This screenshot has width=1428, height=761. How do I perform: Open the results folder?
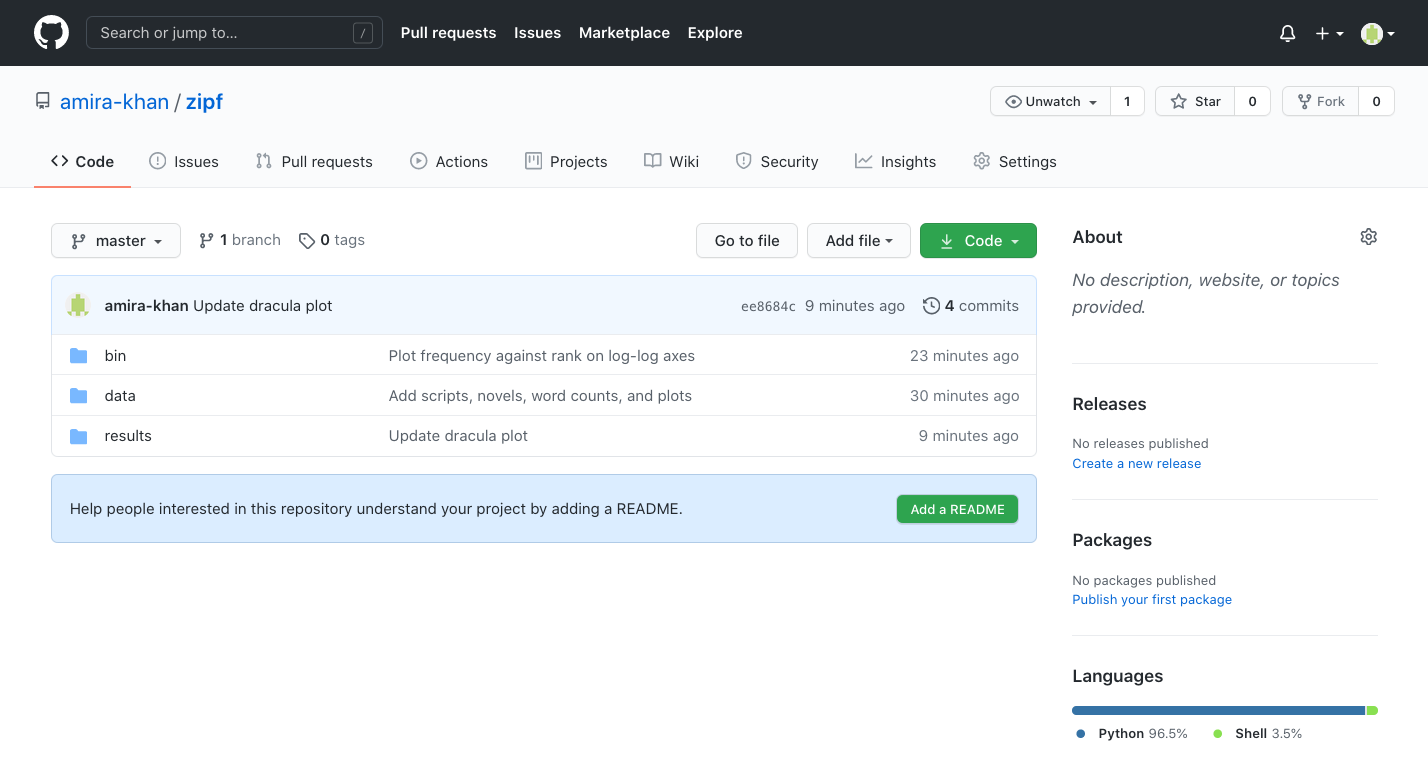(x=128, y=436)
